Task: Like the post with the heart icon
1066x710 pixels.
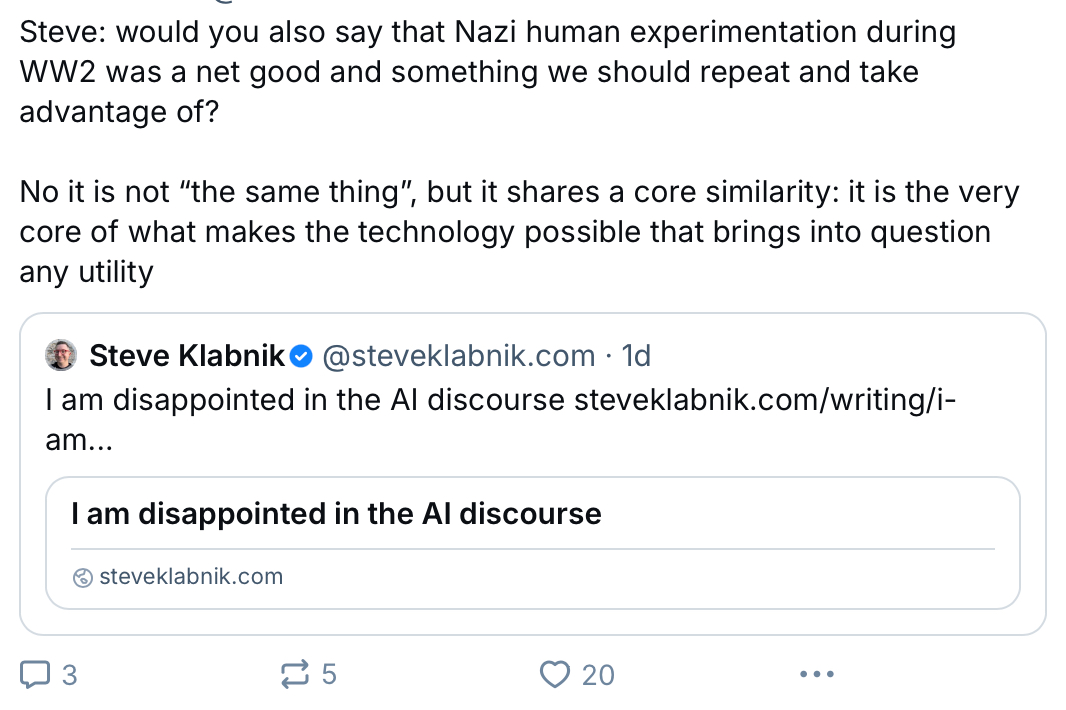Action: point(554,675)
